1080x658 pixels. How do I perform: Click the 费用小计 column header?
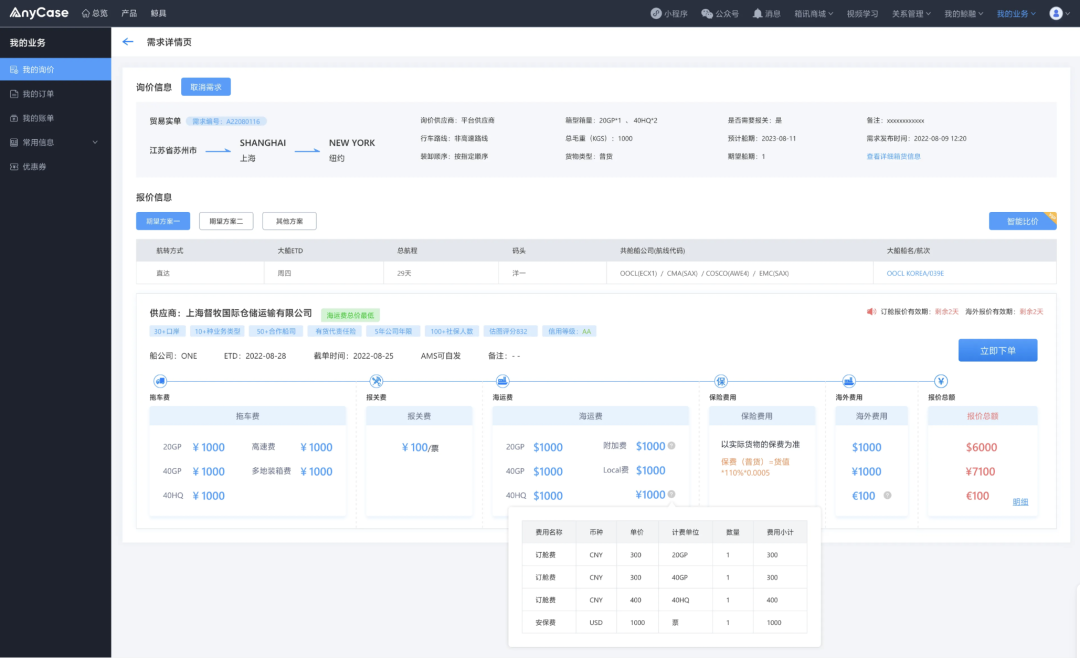[780, 532]
